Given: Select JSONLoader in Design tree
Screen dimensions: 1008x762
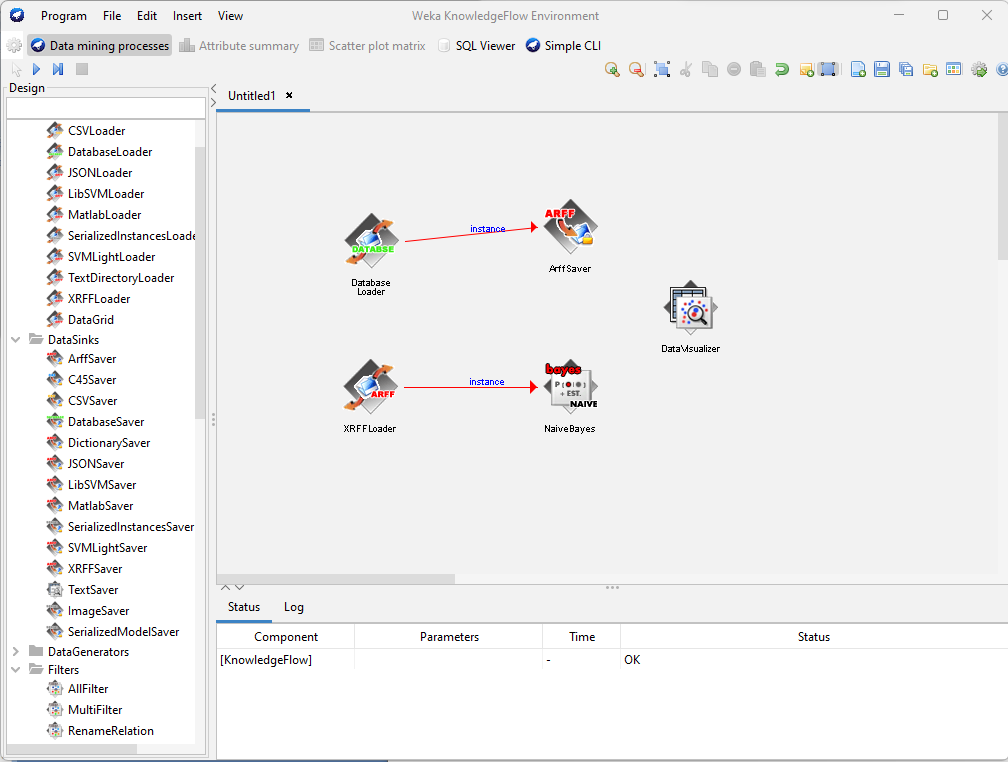Looking at the screenshot, I should pyautogui.click(x=100, y=172).
